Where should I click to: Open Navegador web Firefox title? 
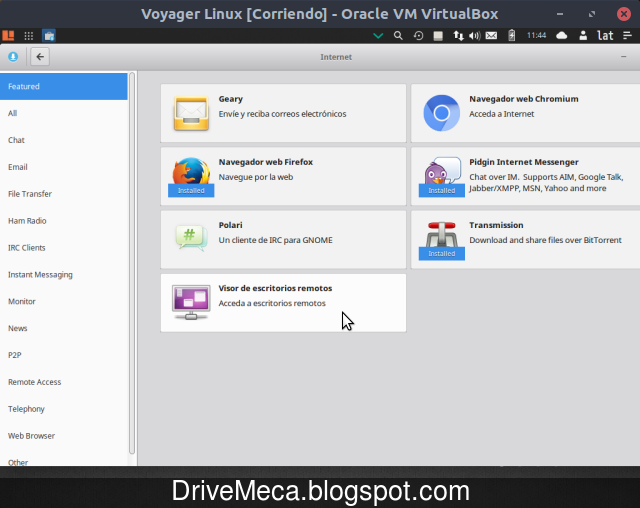[x=266, y=162]
